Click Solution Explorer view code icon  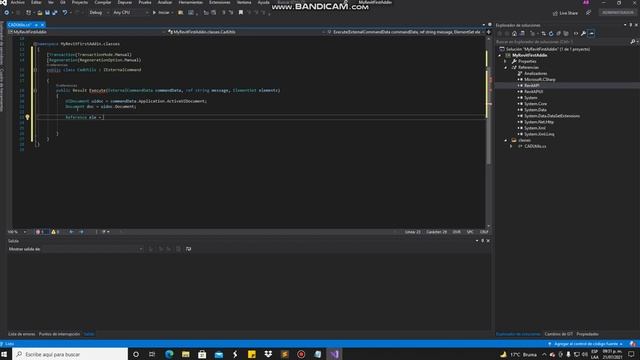pyautogui.click(x=576, y=33)
